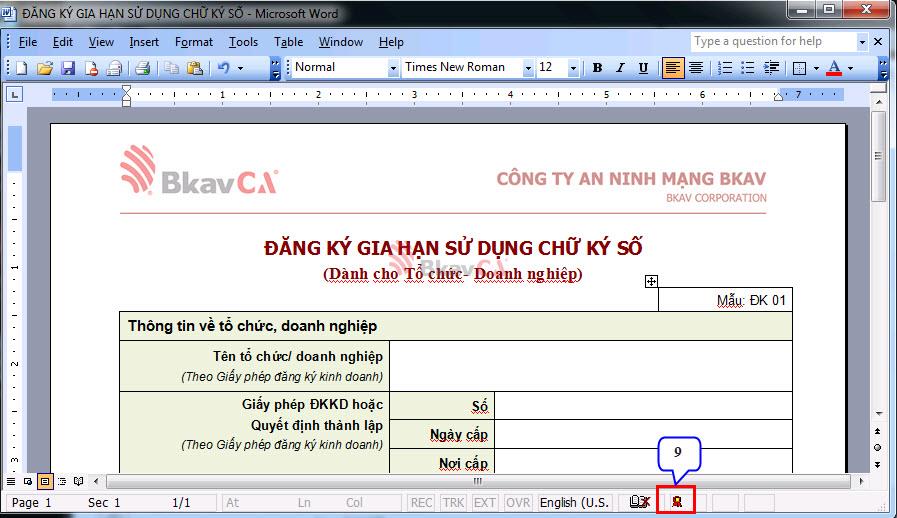
Task: Click the Open folder icon
Action: [x=44, y=68]
